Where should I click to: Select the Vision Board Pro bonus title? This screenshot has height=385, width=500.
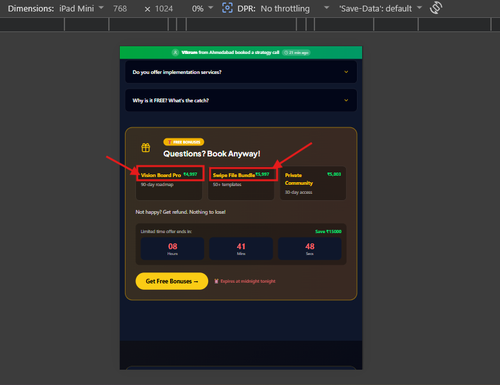click(161, 175)
